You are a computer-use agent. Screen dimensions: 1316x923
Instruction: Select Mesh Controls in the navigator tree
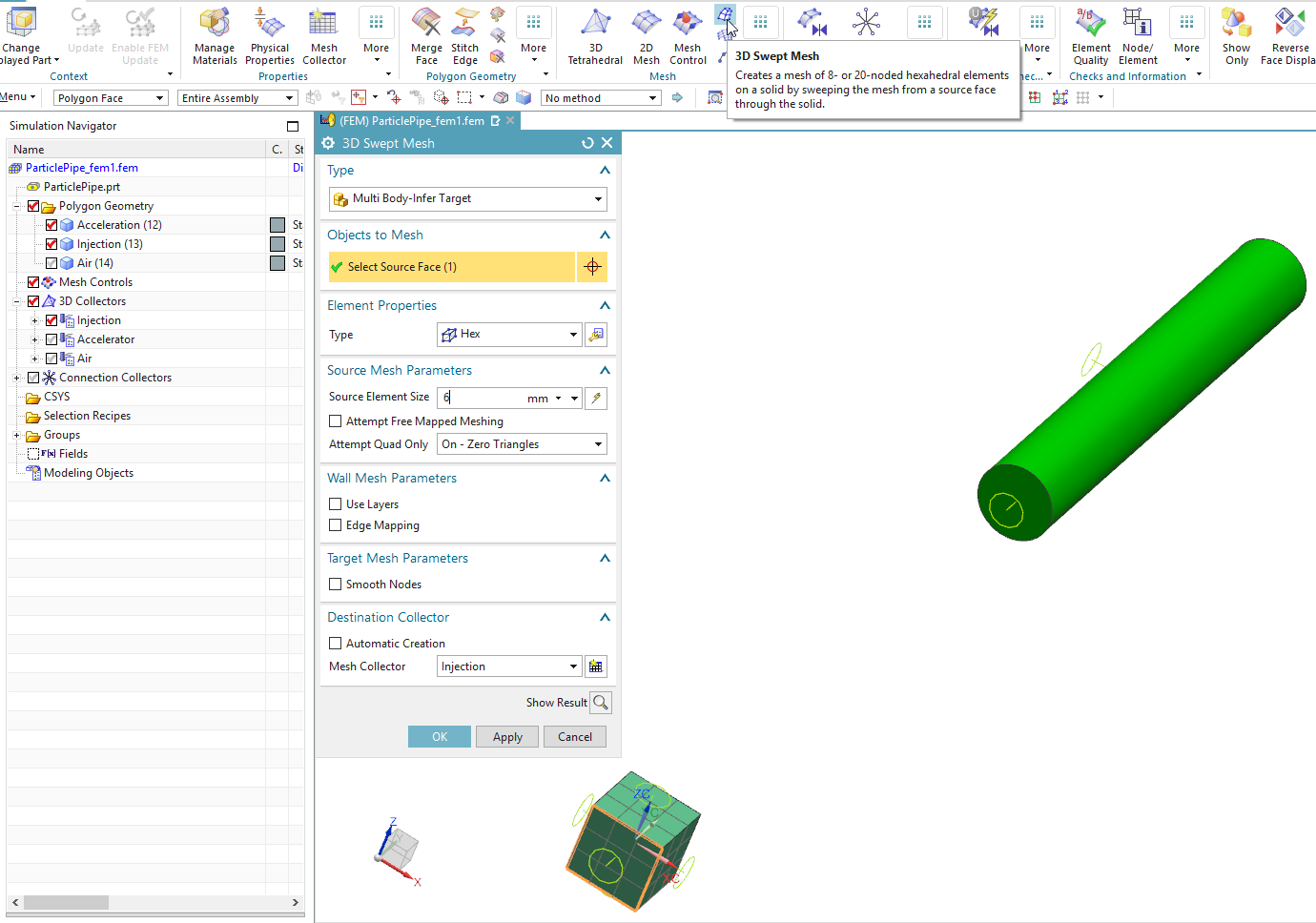pos(95,282)
